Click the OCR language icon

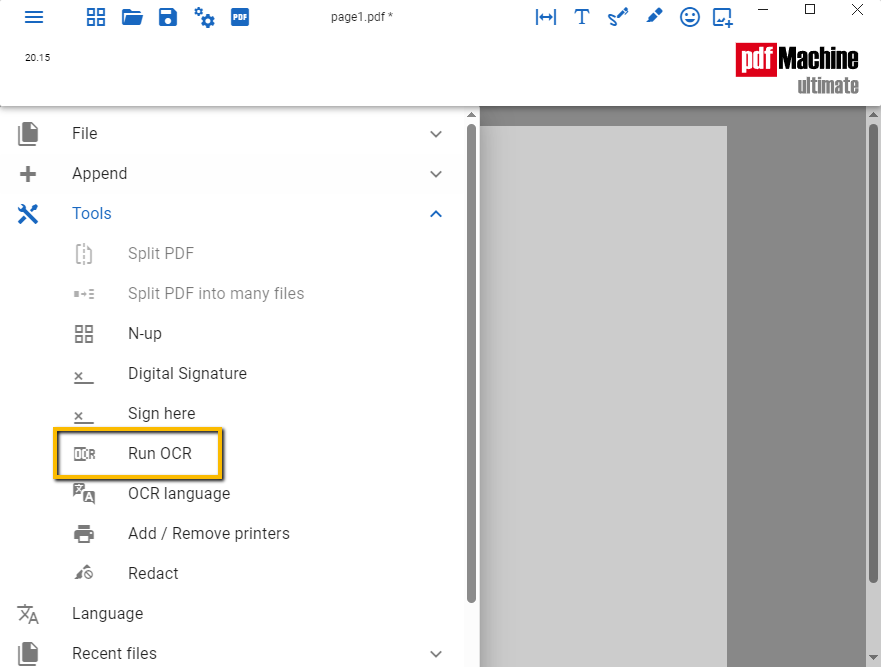pos(84,493)
